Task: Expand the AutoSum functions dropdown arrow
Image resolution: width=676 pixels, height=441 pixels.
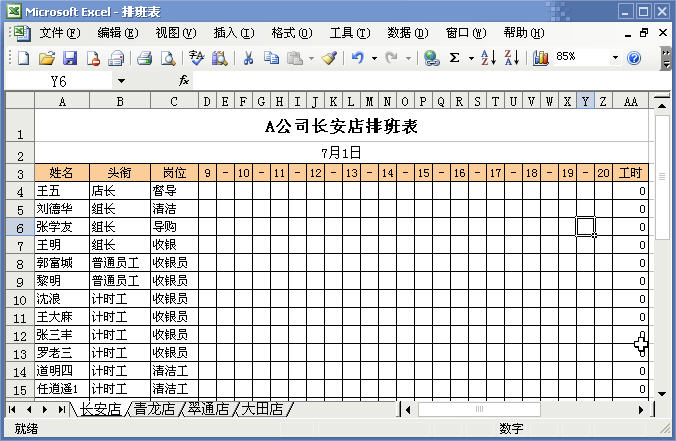Action: tap(471, 58)
